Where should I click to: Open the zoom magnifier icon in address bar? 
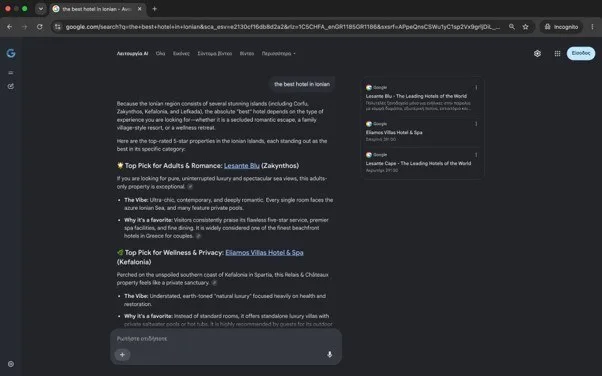click(512, 27)
